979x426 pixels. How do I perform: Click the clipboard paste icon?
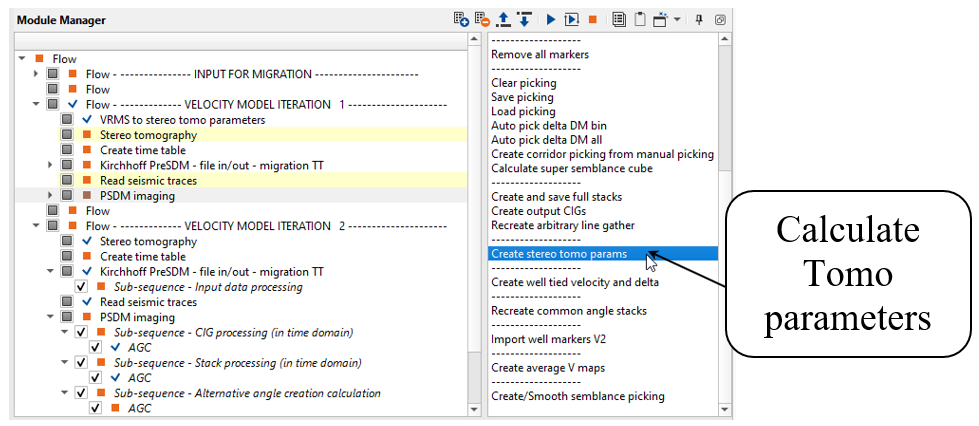pos(639,19)
